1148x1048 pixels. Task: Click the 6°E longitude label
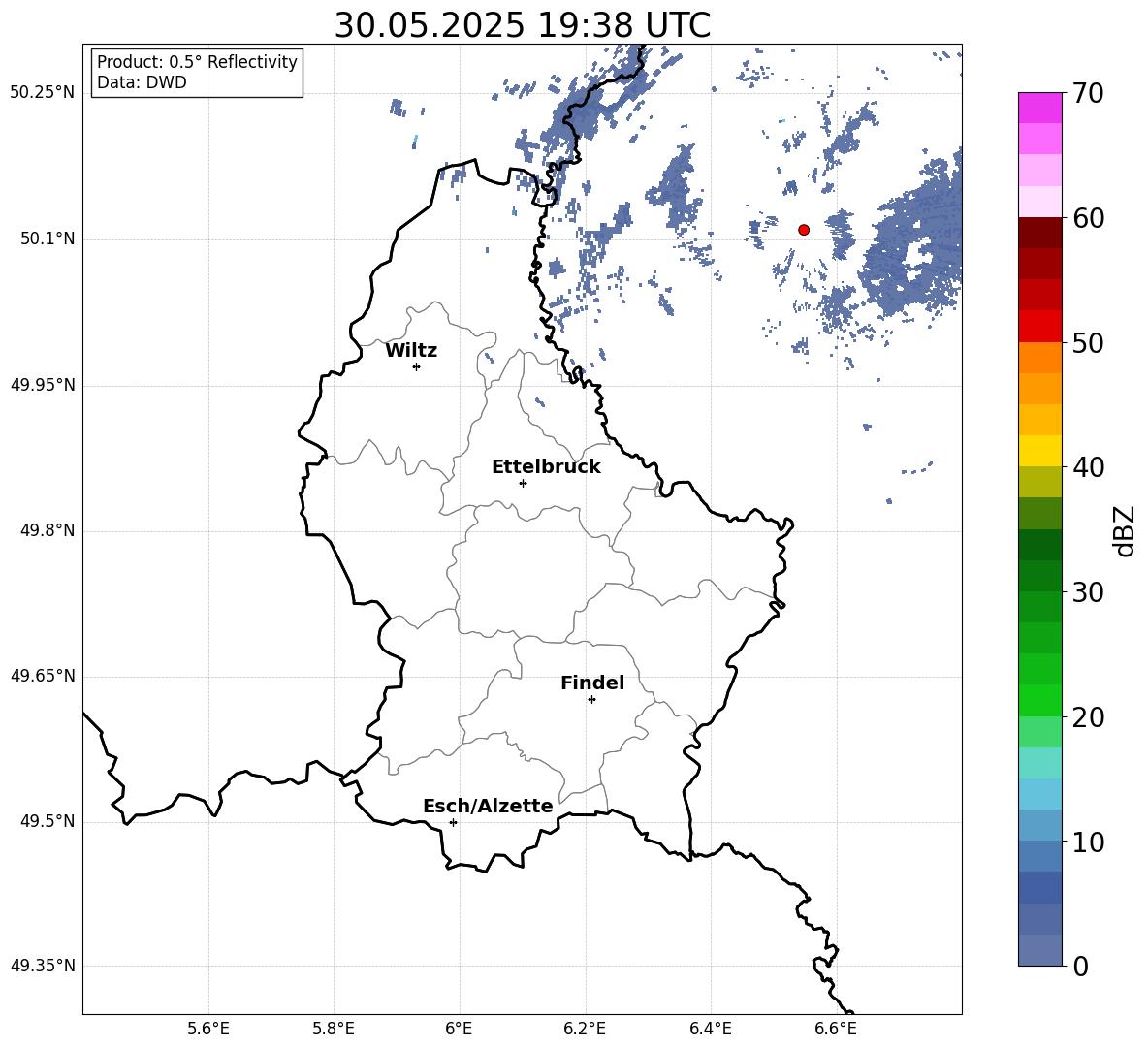[459, 1029]
